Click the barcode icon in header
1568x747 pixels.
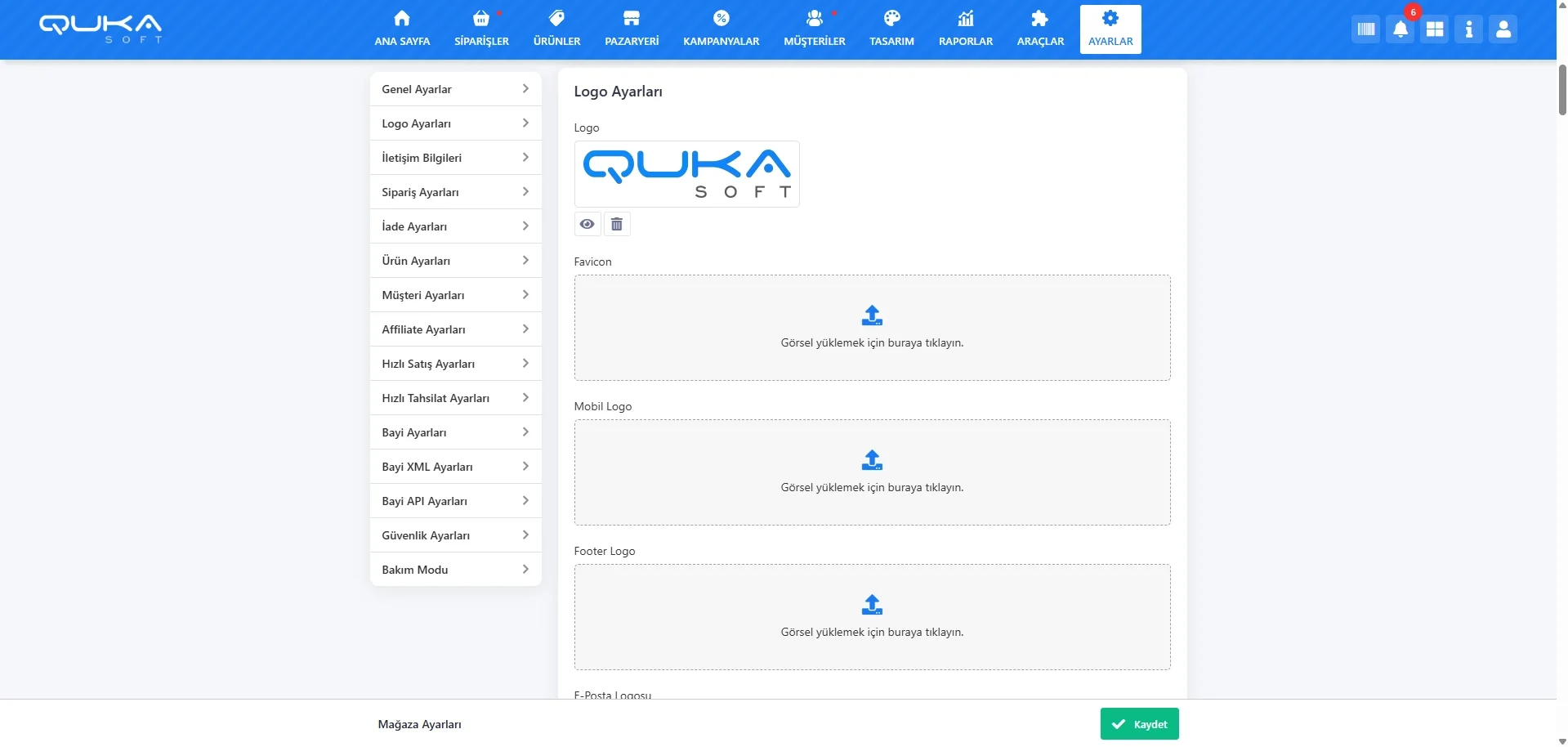(1365, 30)
